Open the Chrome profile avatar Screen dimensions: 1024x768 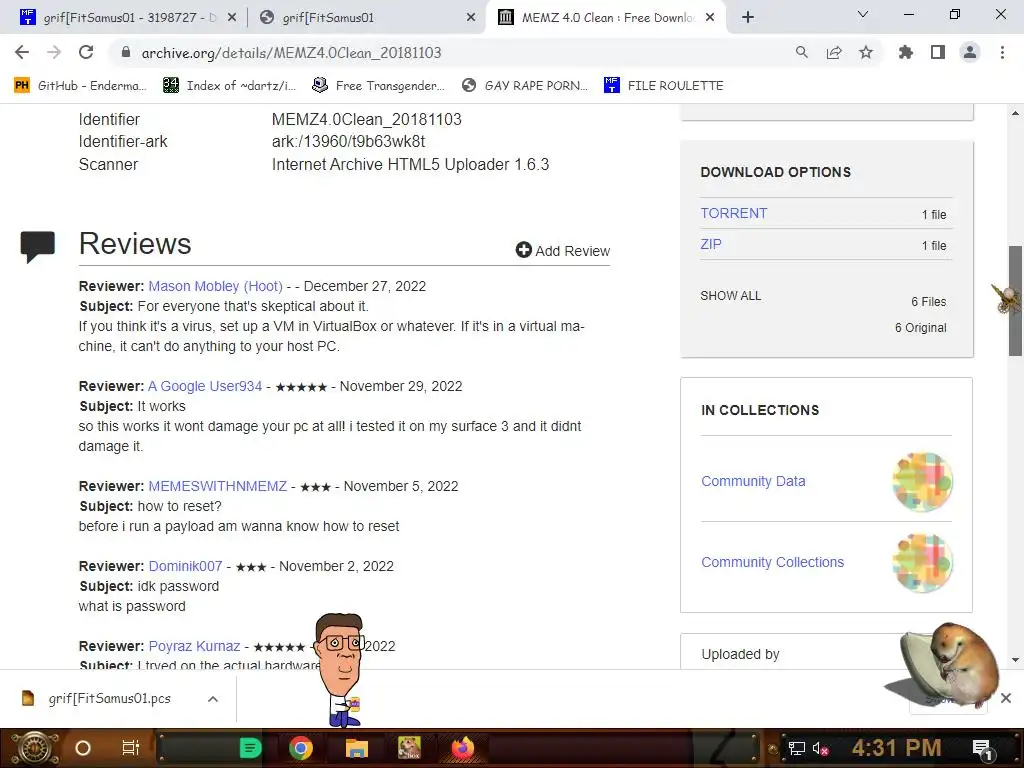[970, 52]
